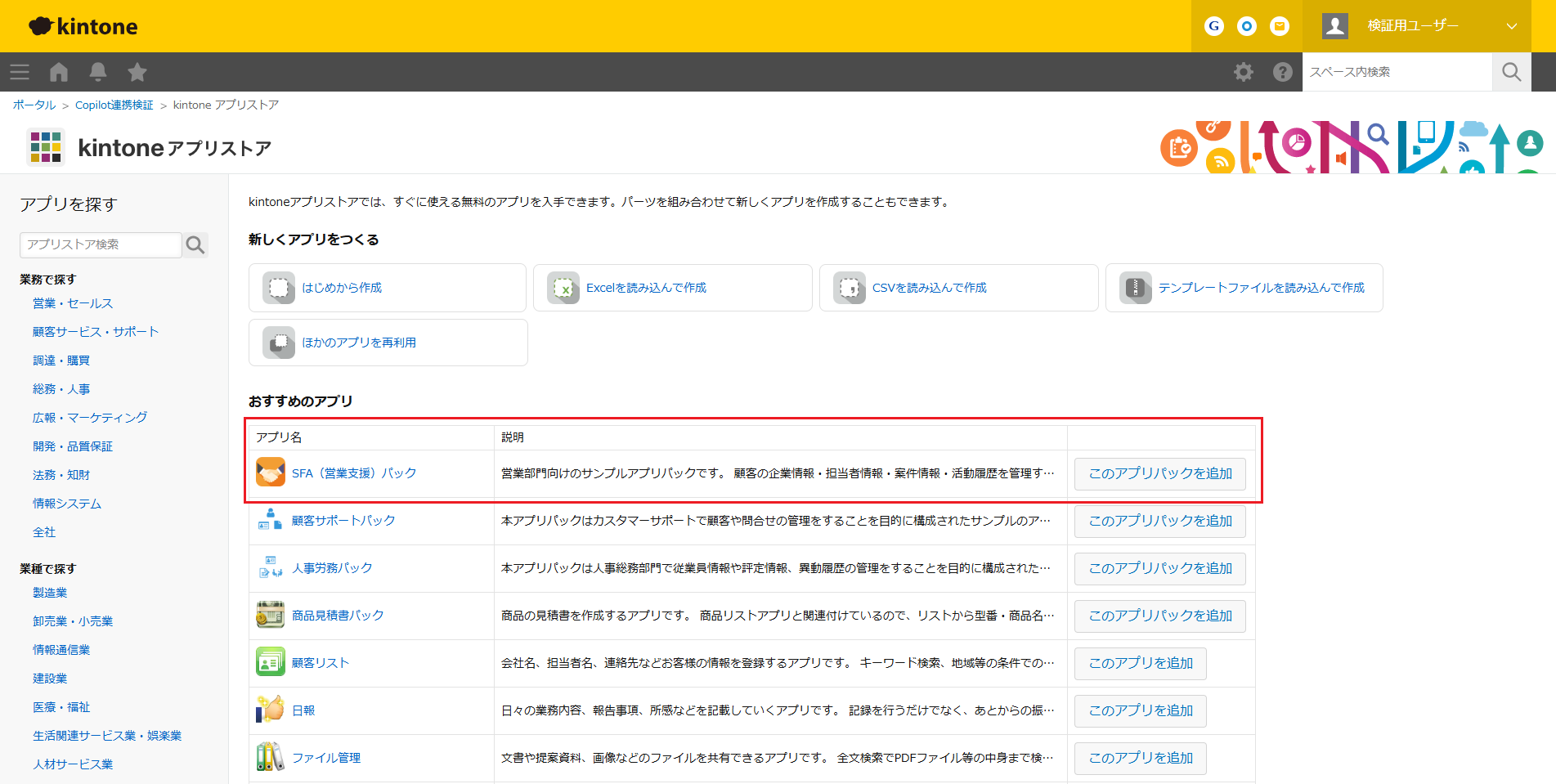
Task: Click the はじめから作成 icon
Action: pos(279,288)
